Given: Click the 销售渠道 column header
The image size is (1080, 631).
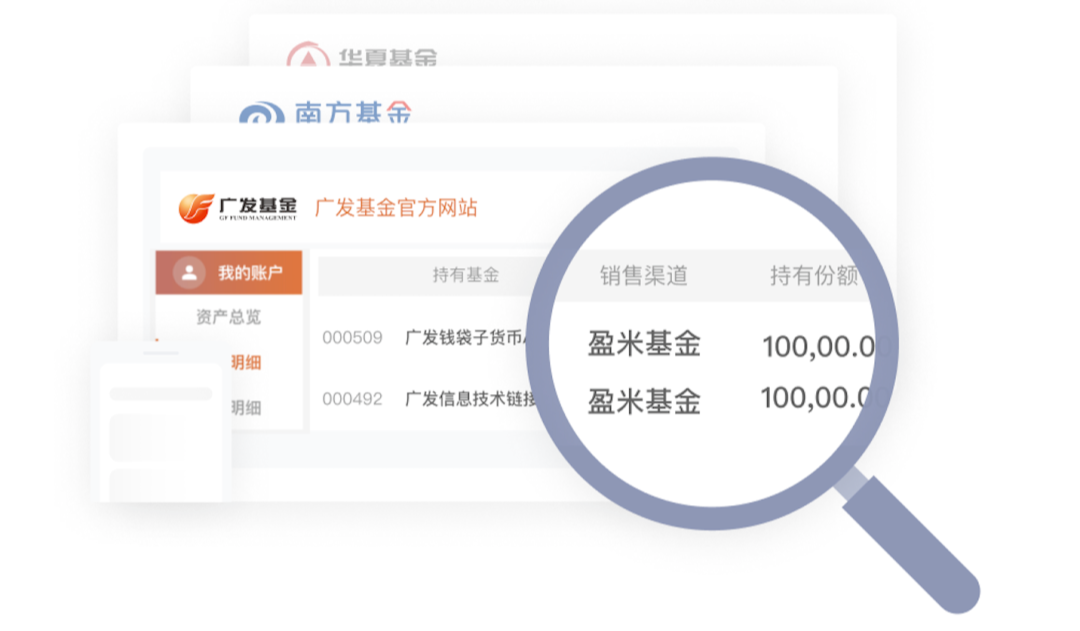Looking at the screenshot, I should pos(643,276).
